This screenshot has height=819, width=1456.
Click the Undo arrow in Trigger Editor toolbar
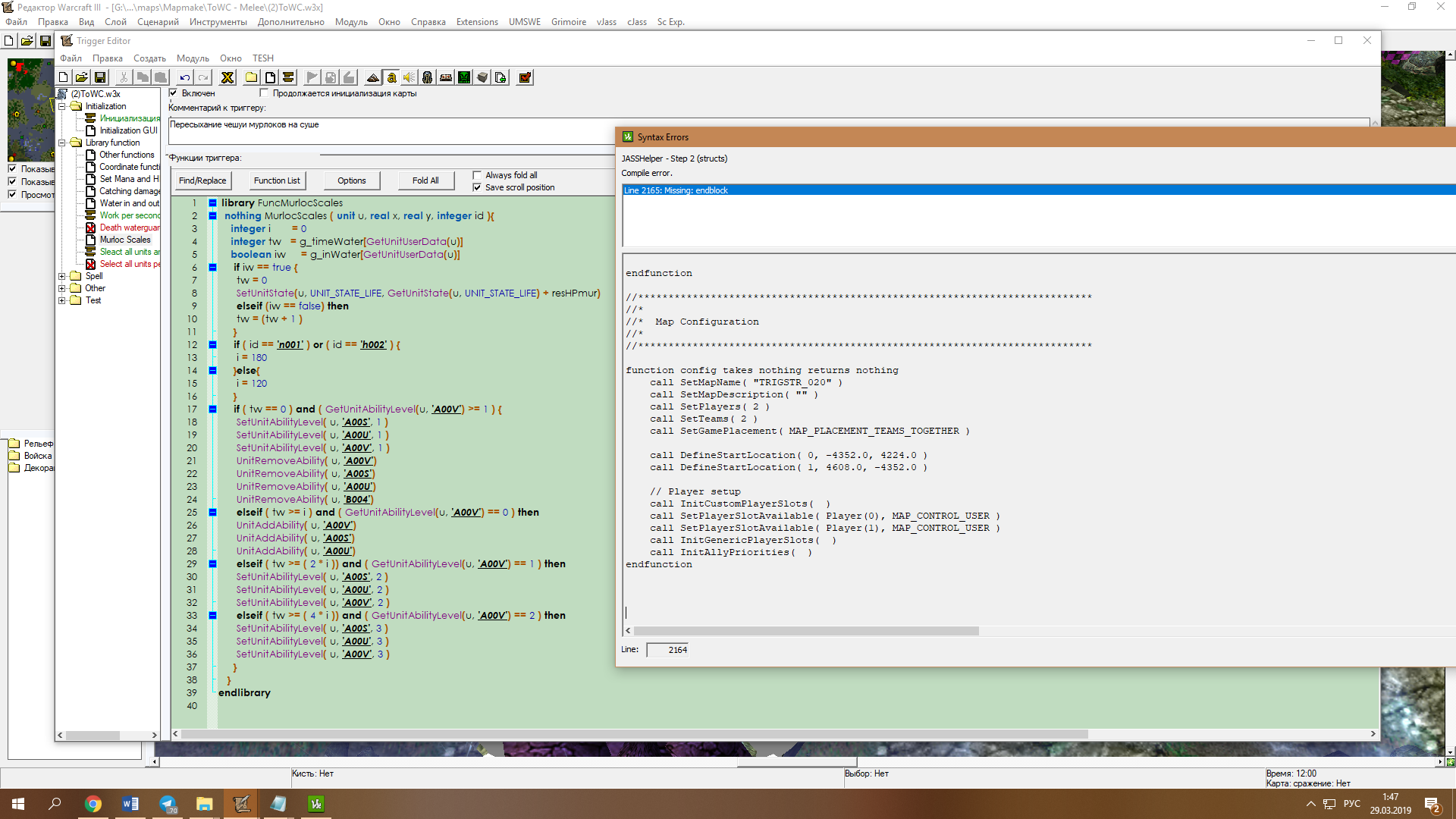click(184, 77)
